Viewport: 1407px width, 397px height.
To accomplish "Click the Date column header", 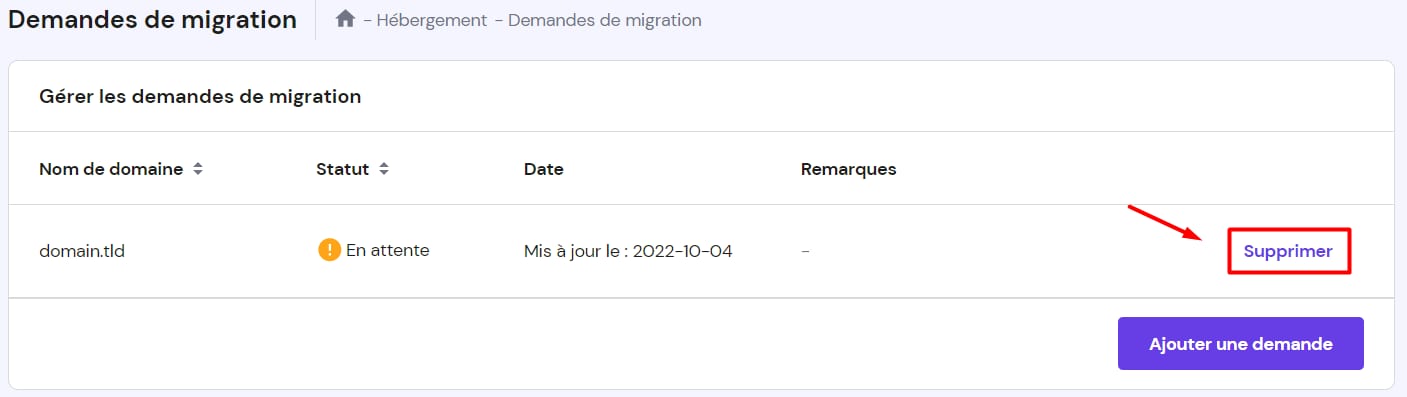I will [x=544, y=169].
